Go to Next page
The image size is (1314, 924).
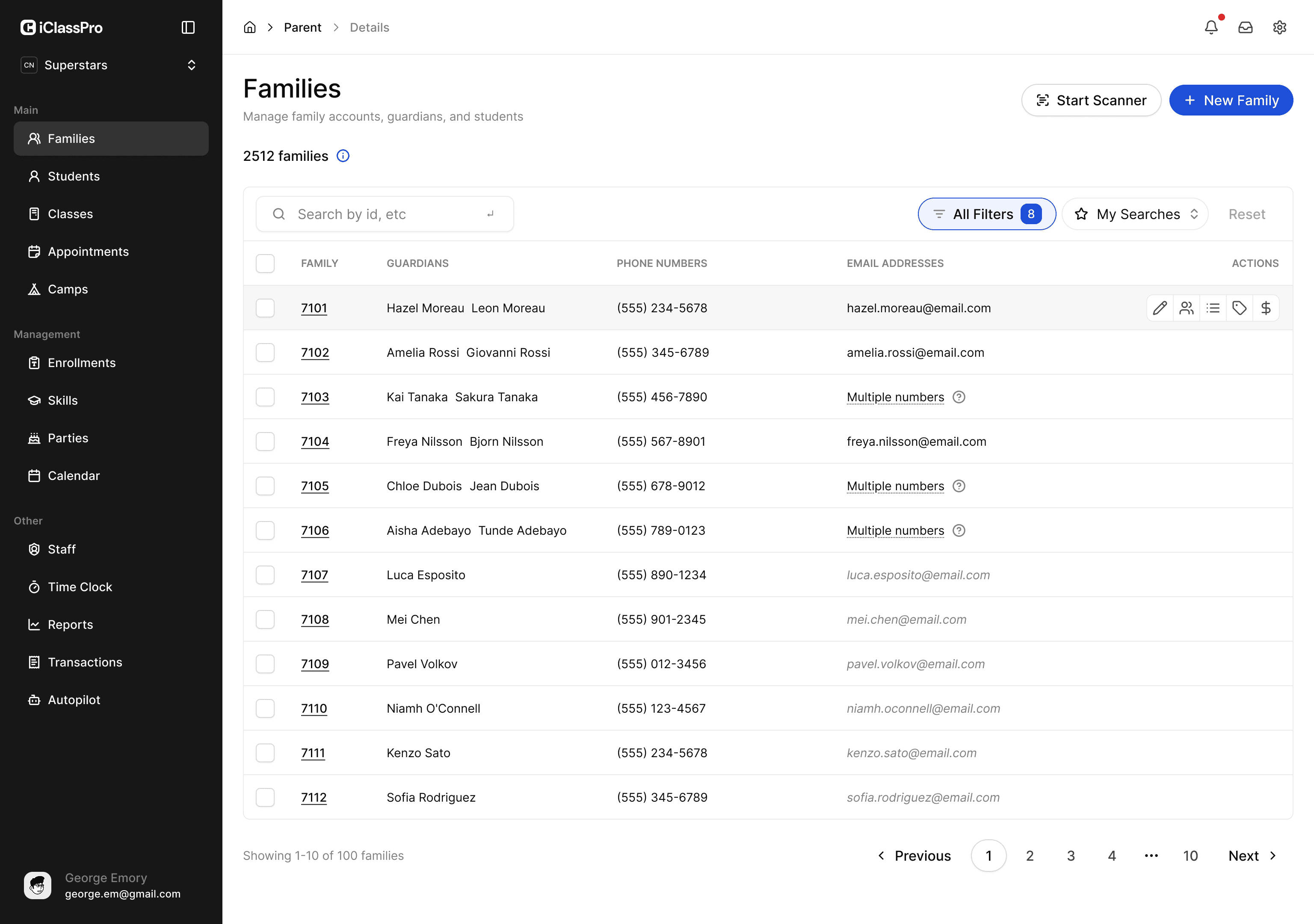[1252, 856]
